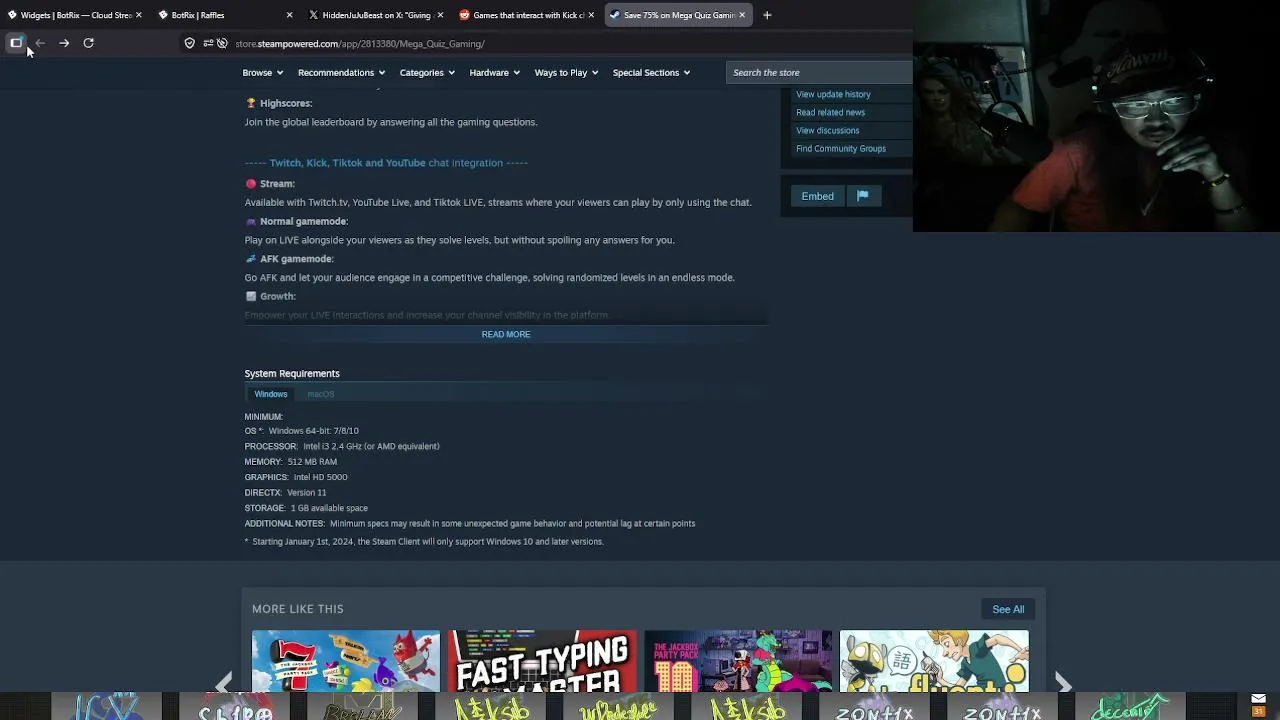Click the 'System Requirements' heading
Viewport: 1280px width, 720px height.
[x=292, y=373]
